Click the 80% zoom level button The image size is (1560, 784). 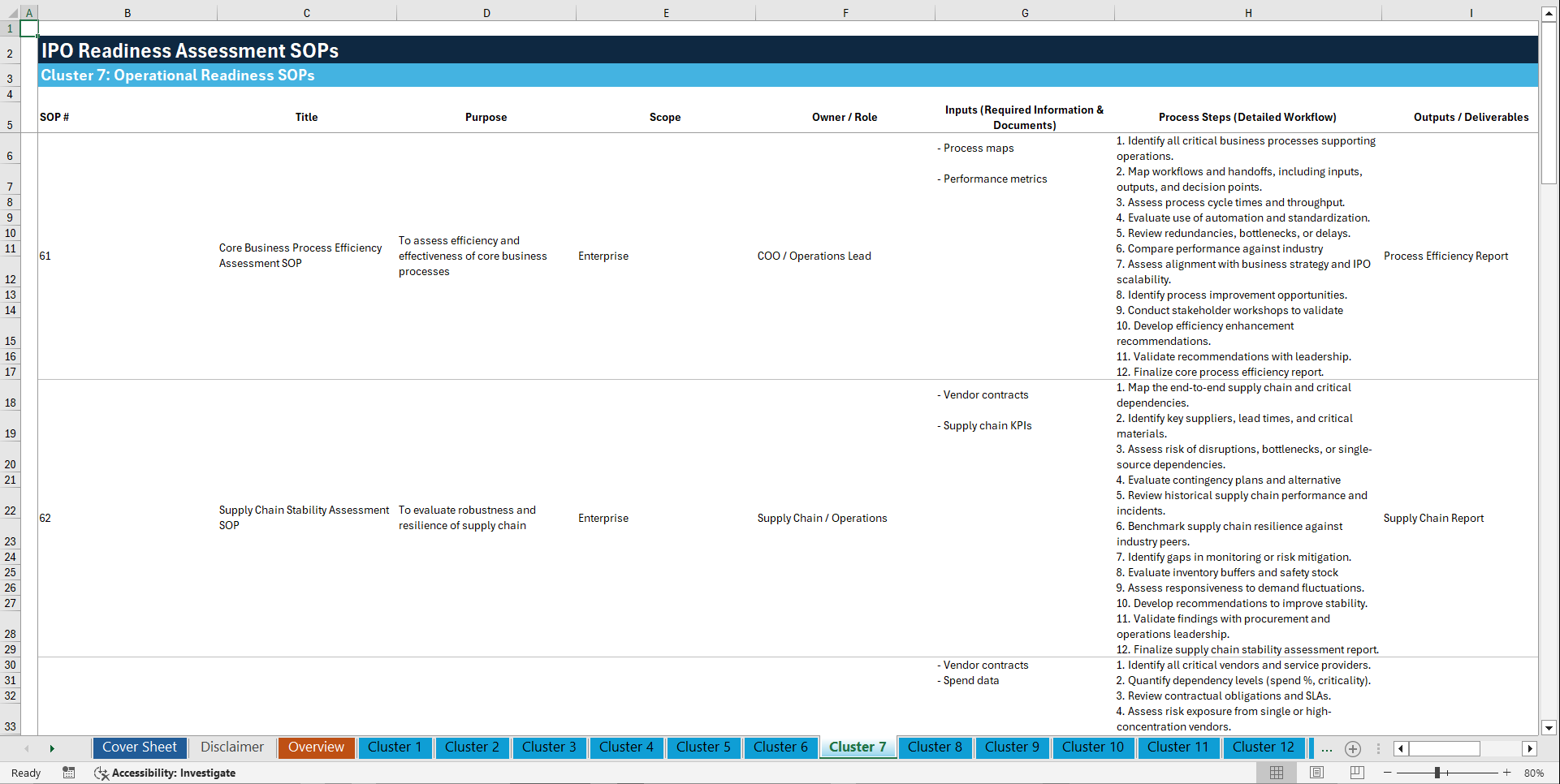tap(1534, 773)
